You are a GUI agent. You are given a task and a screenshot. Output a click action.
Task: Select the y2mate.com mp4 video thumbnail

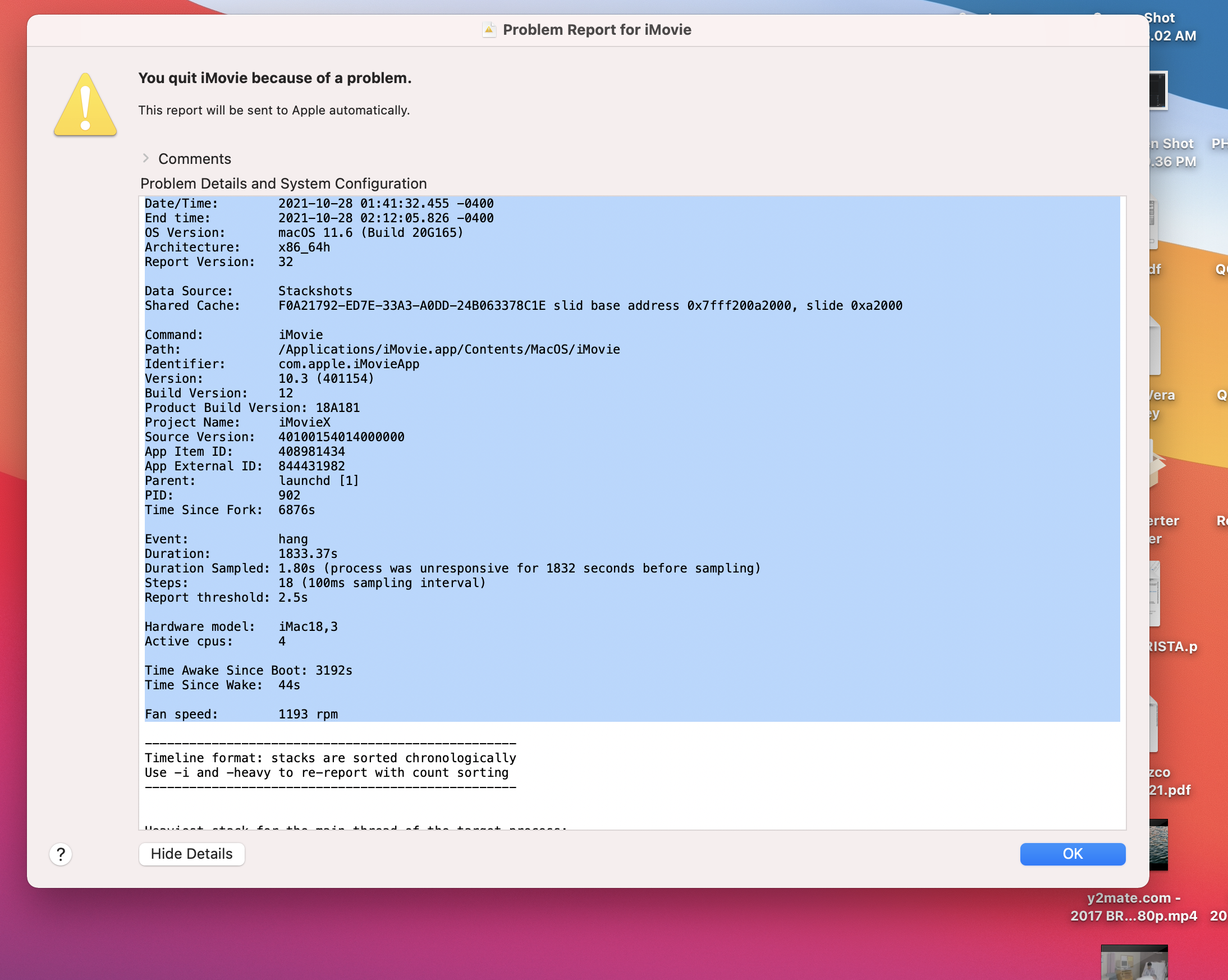pos(1158,844)
